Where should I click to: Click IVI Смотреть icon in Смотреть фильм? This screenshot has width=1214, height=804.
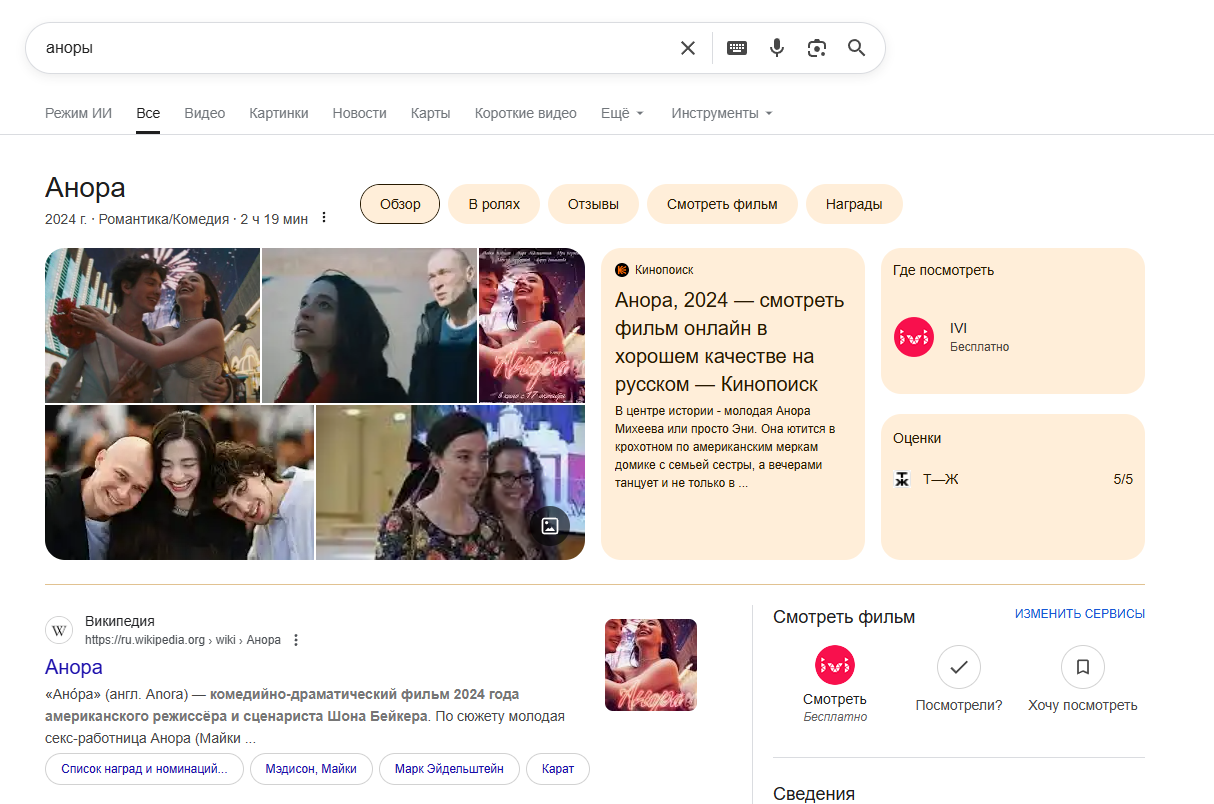[x=835, y=665]
